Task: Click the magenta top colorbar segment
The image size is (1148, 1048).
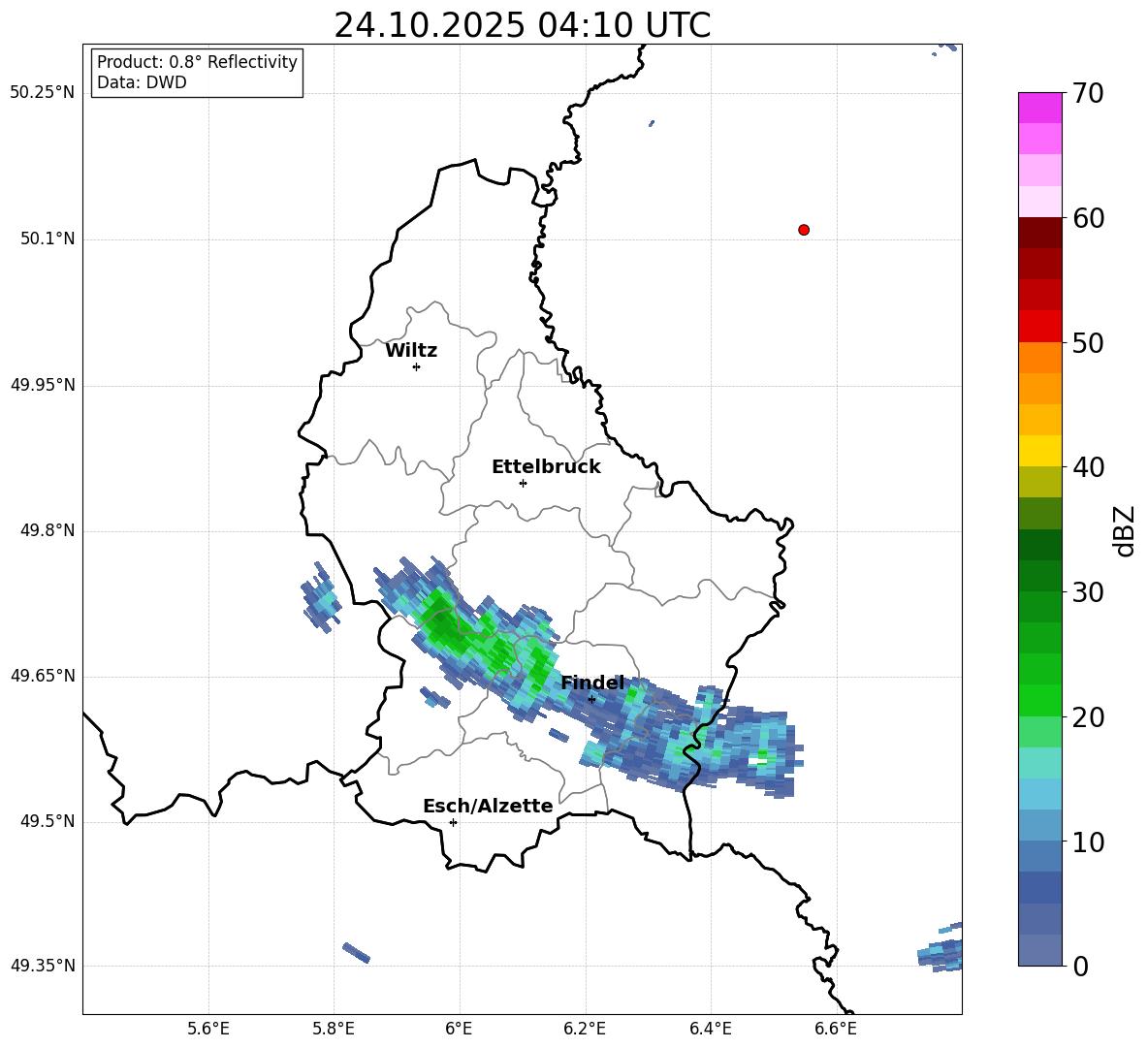Action: [1039, 108]
